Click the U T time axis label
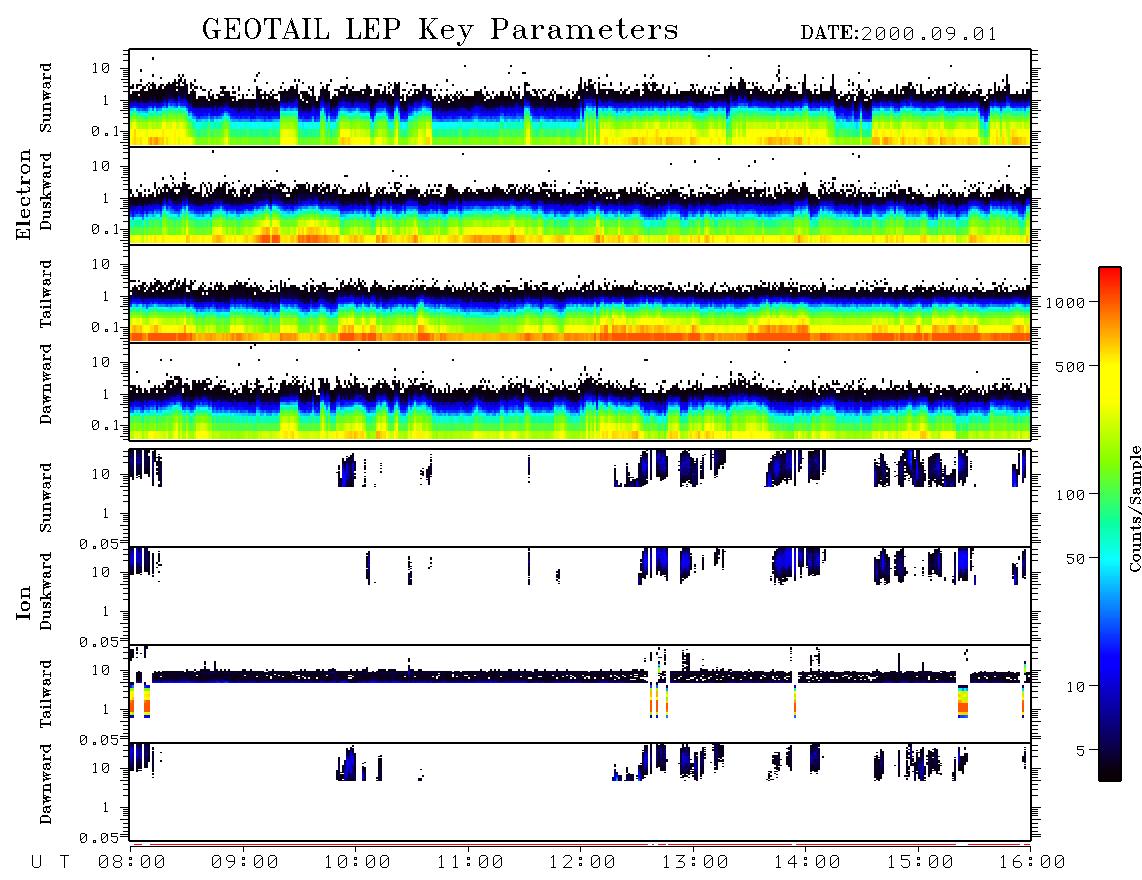 click(51, 863)
